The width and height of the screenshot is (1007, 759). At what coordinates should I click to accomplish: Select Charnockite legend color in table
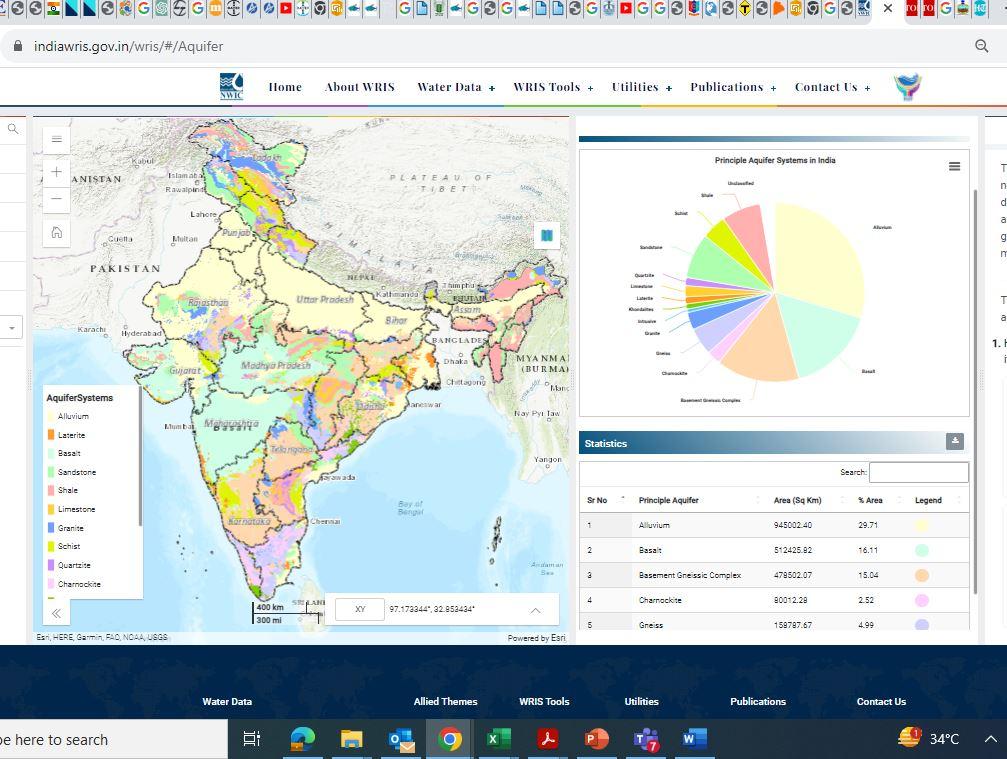click(922, 600)
